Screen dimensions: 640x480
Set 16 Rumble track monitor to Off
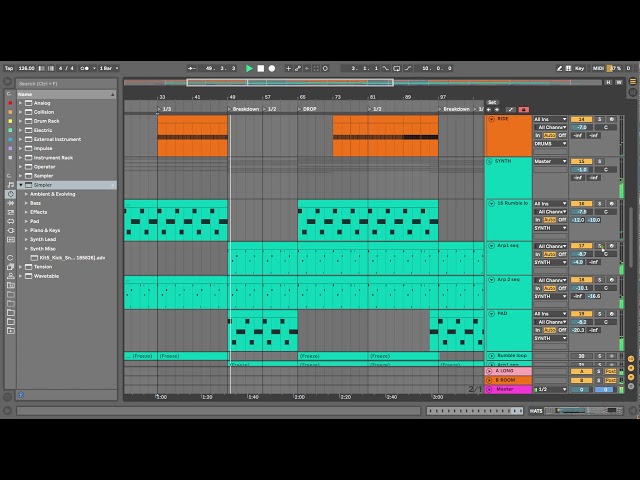click(x=562, y=220)
